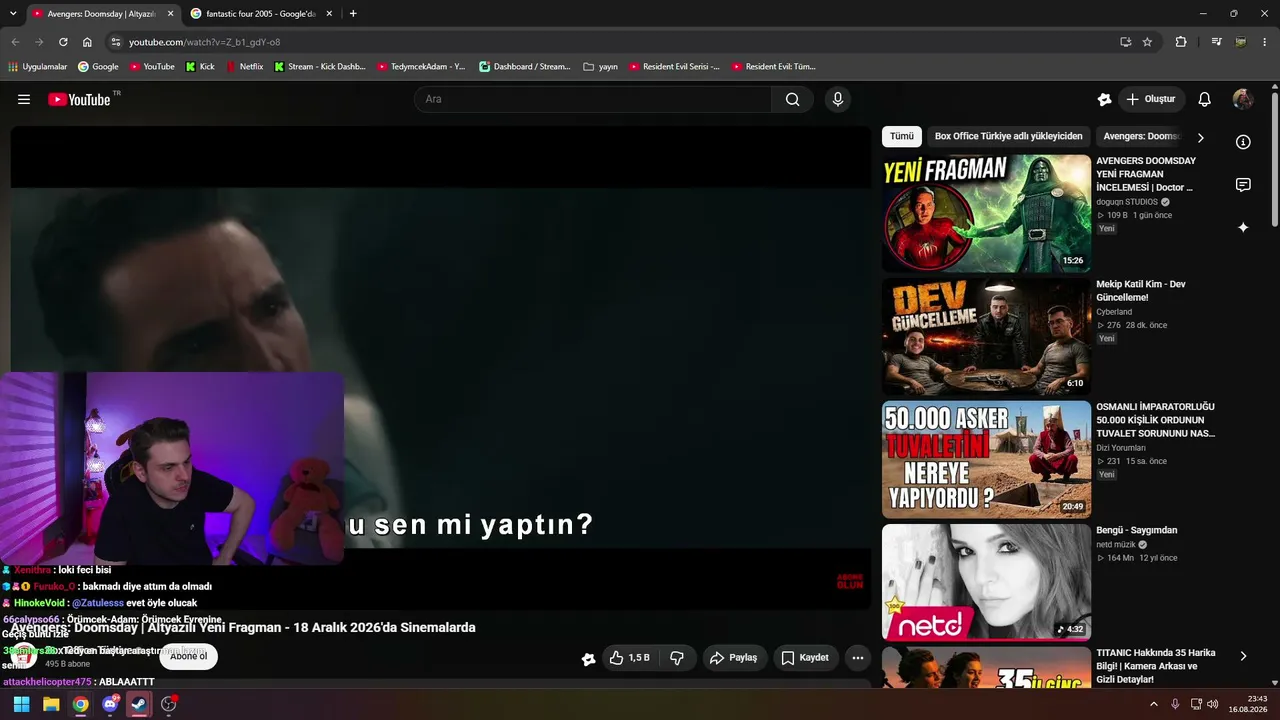
Task: Click the sparkle Ask icon on the right rail
Action: click(x=1243, y=227)
